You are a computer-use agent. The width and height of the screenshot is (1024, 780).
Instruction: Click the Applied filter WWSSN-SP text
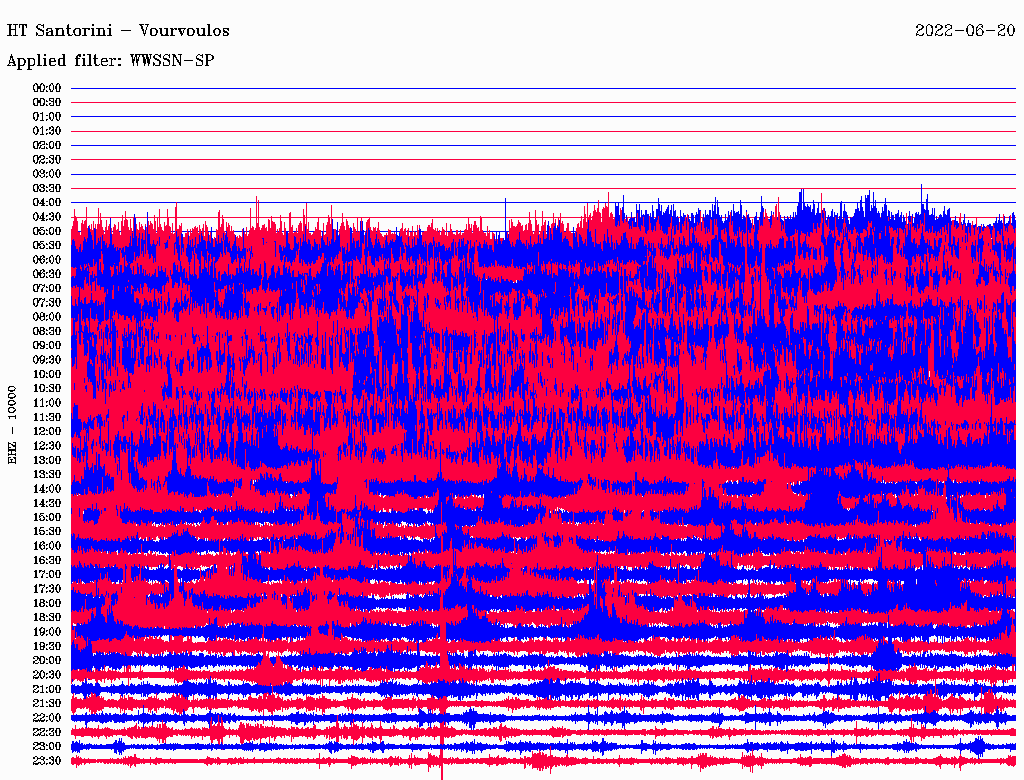tap(110, 61)
